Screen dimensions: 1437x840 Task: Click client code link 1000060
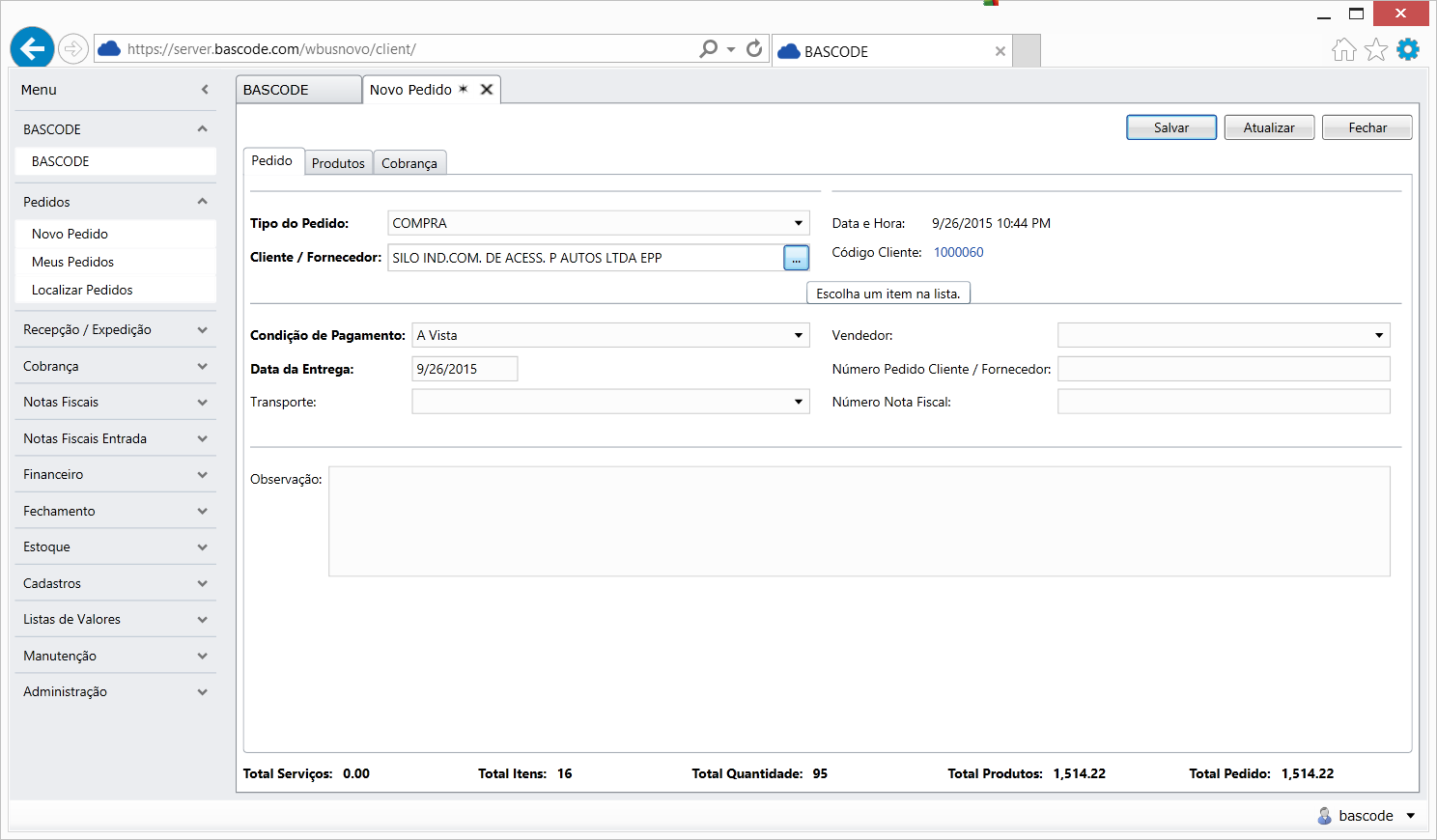958,252
